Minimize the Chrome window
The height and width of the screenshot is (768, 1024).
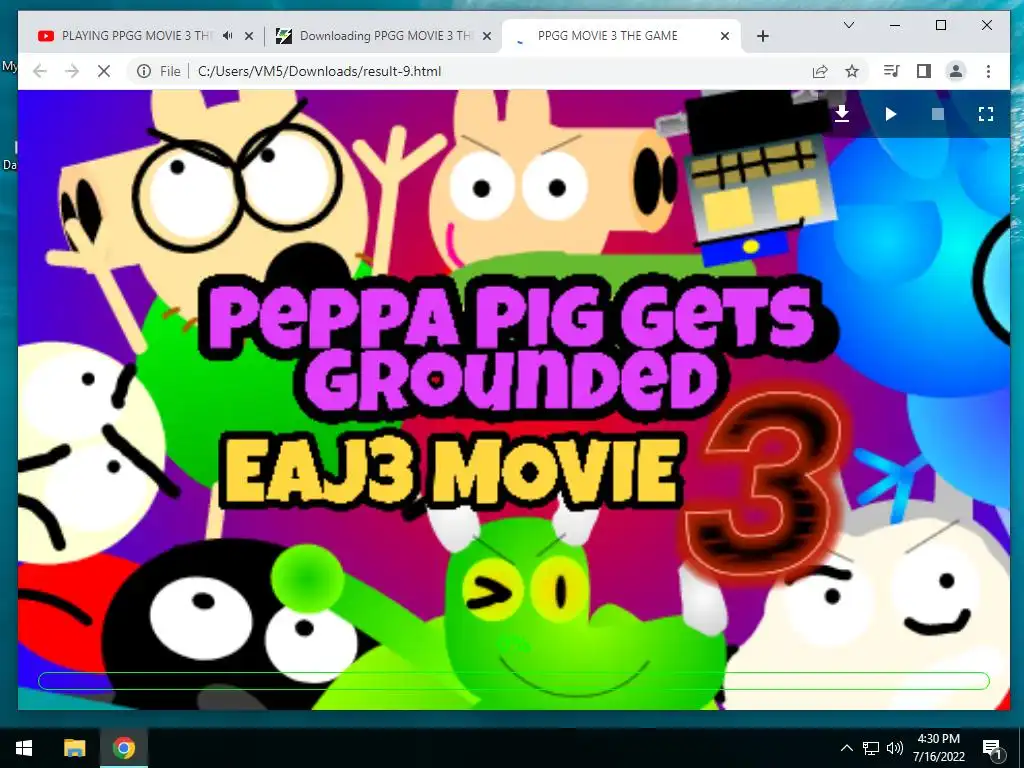(x=895, y=25)
